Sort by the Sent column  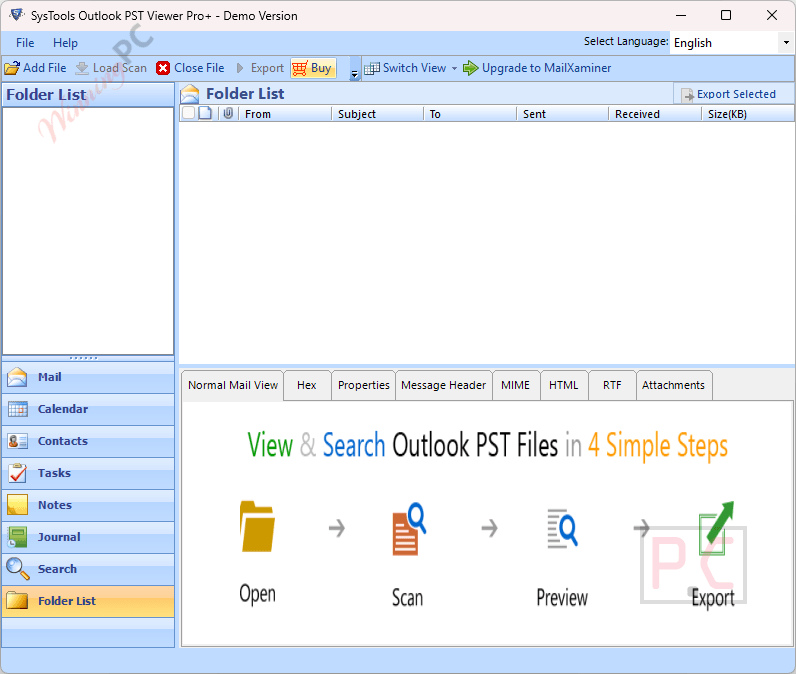pos(562,114)
